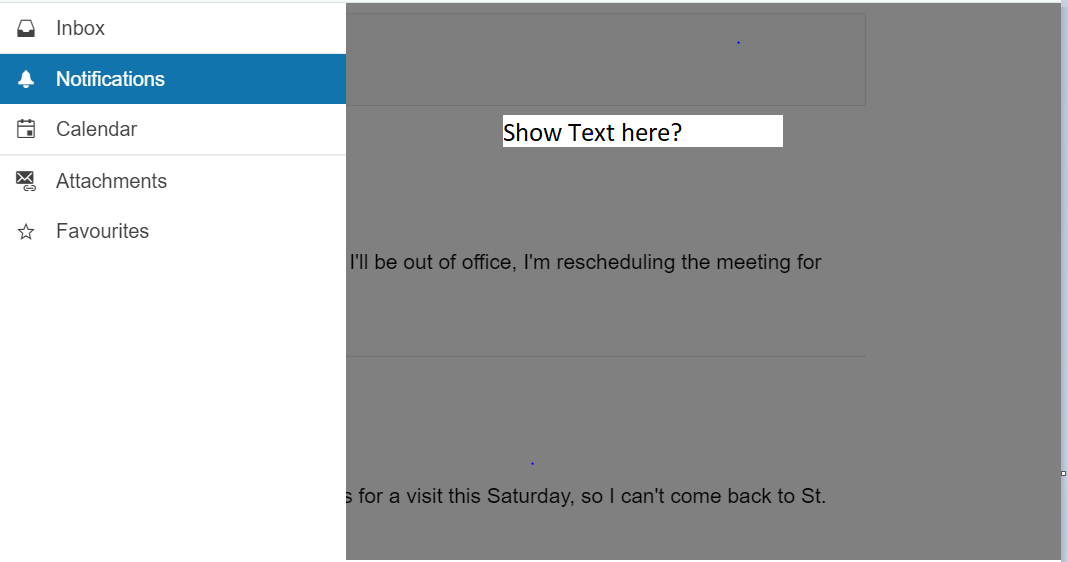Click empty drawer space below Favourites
1068x562 pixels.
(x=172, y=400)
